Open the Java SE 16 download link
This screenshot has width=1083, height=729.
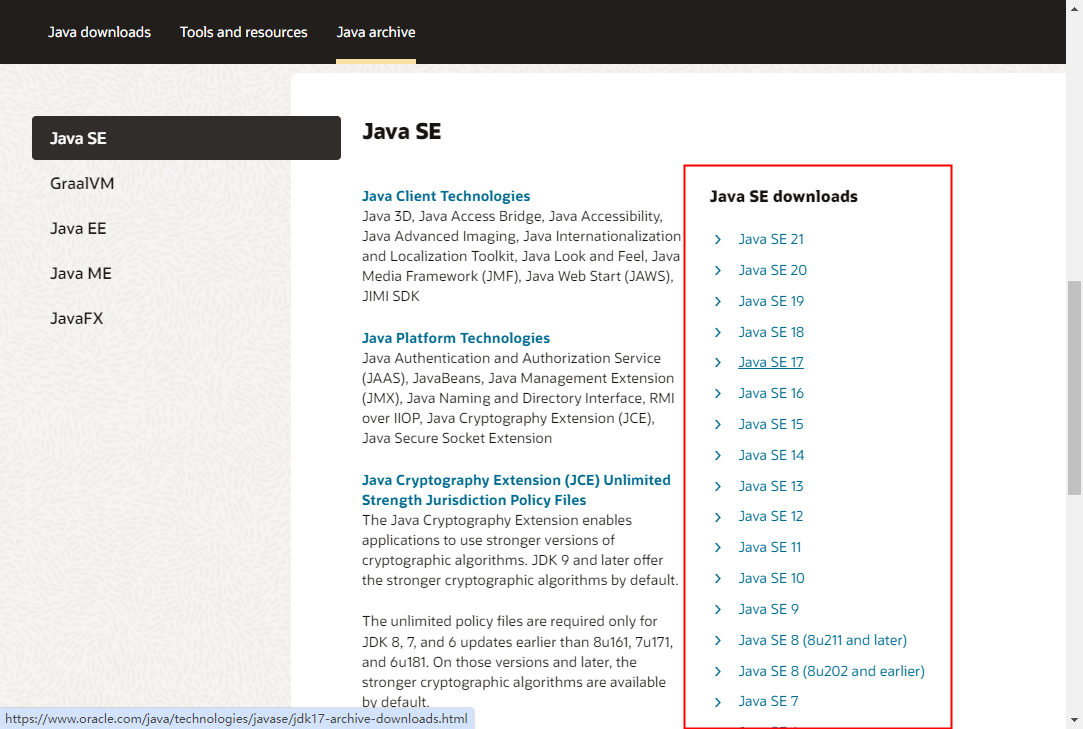[771, 393]
